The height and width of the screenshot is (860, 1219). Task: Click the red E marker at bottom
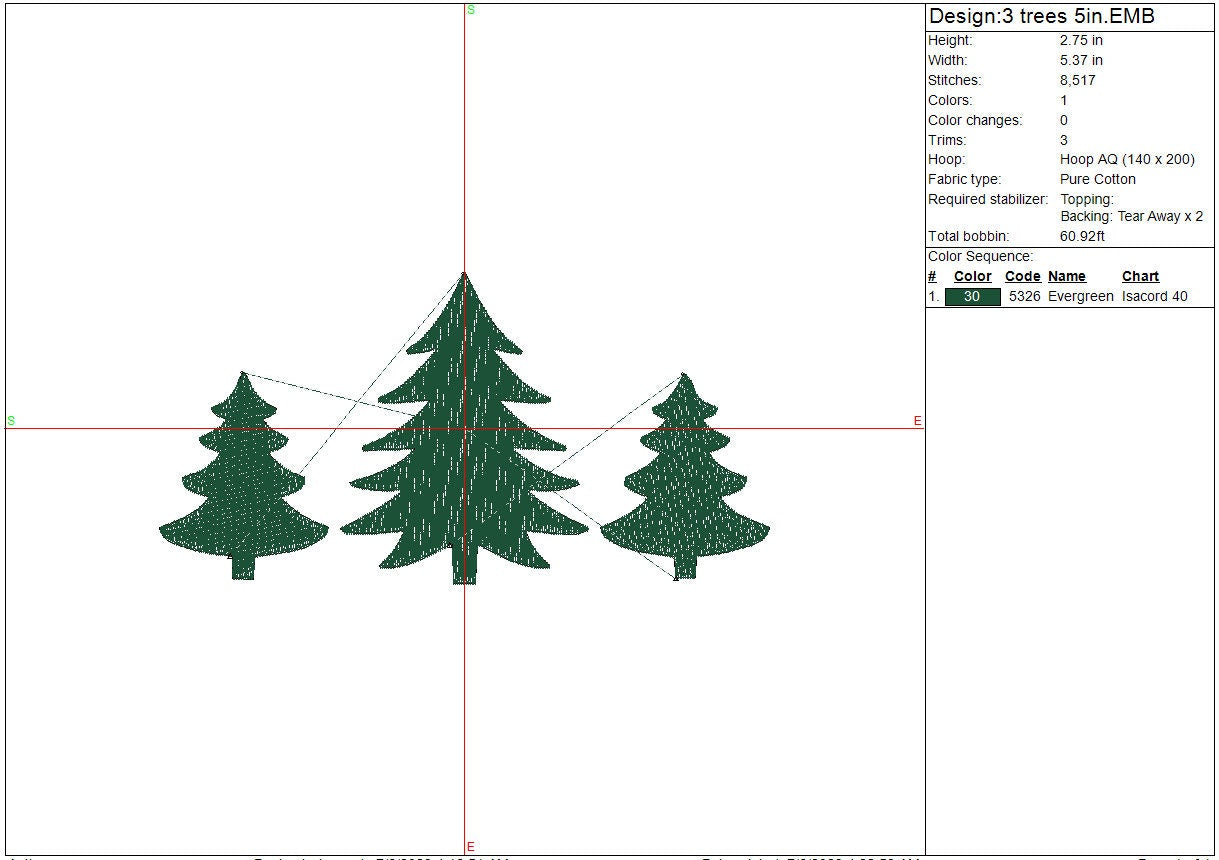(471, 847)
